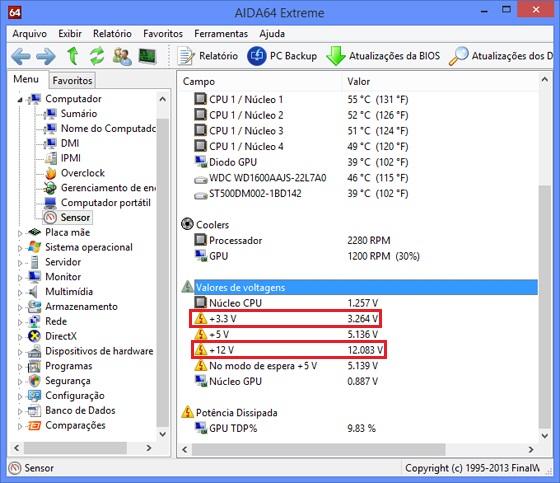Image resolution: width=560 pixels, height=483 pixels.
Task: Click the sensor list vertical scrollbar thumb
Action: tap(545, 306)
